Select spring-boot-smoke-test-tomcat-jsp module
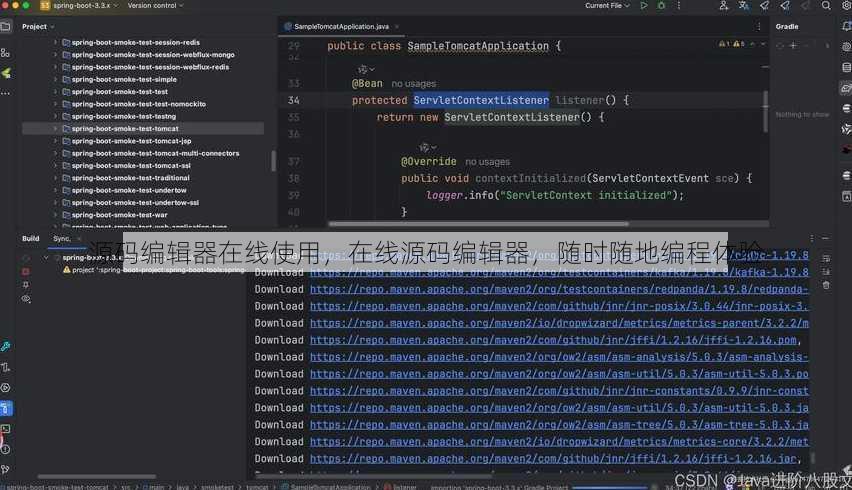Viewport: 852px width, 490px height. point(131,141)
